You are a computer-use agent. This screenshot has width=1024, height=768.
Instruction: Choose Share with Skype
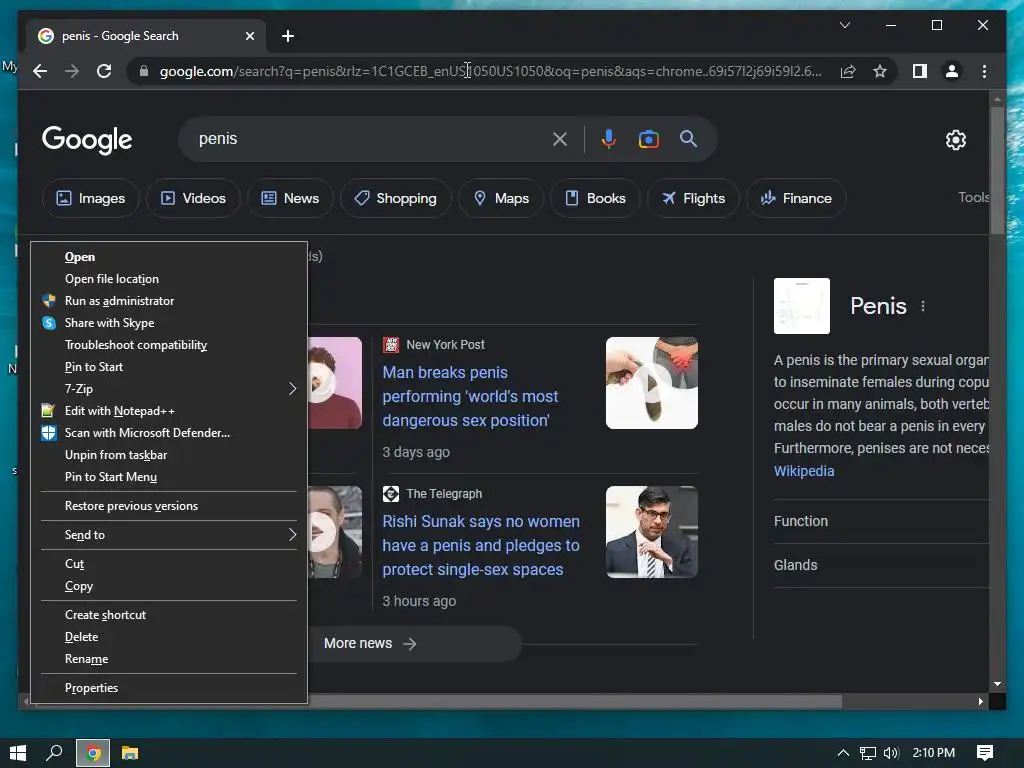(x=168, y=323)
